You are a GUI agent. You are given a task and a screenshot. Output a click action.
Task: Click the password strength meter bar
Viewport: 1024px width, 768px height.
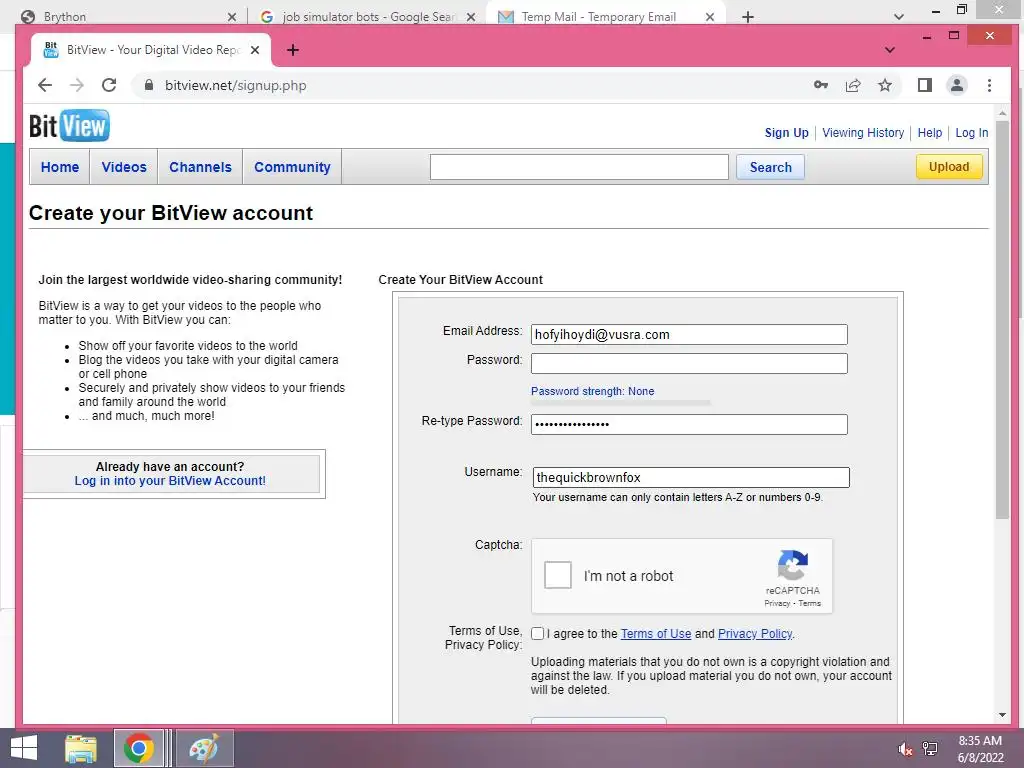620,404
